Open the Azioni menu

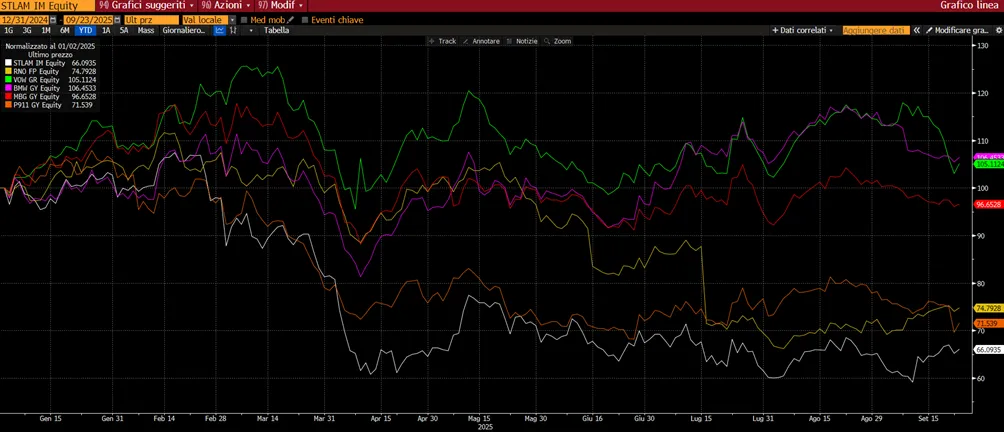[225, 5]
